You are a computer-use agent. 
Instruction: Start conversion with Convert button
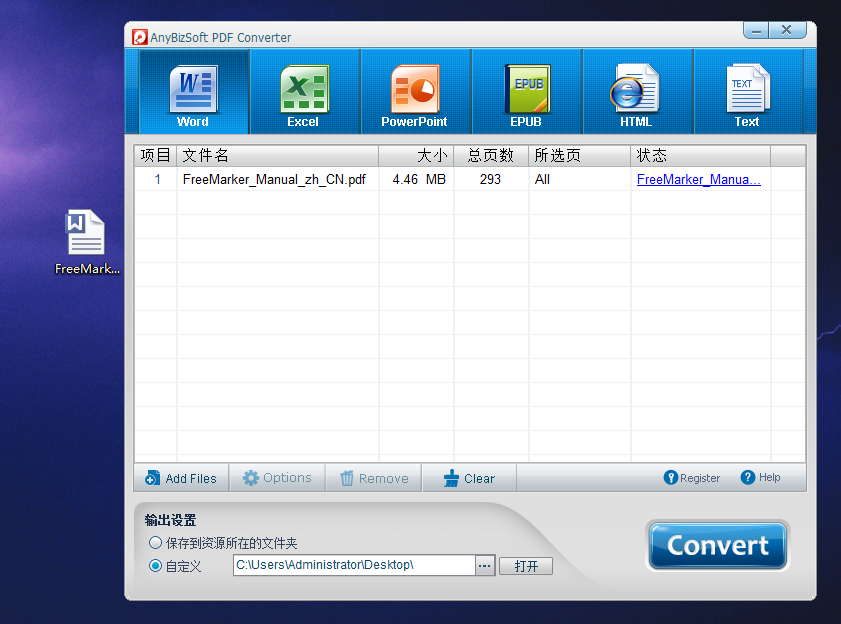pos(718,546)
